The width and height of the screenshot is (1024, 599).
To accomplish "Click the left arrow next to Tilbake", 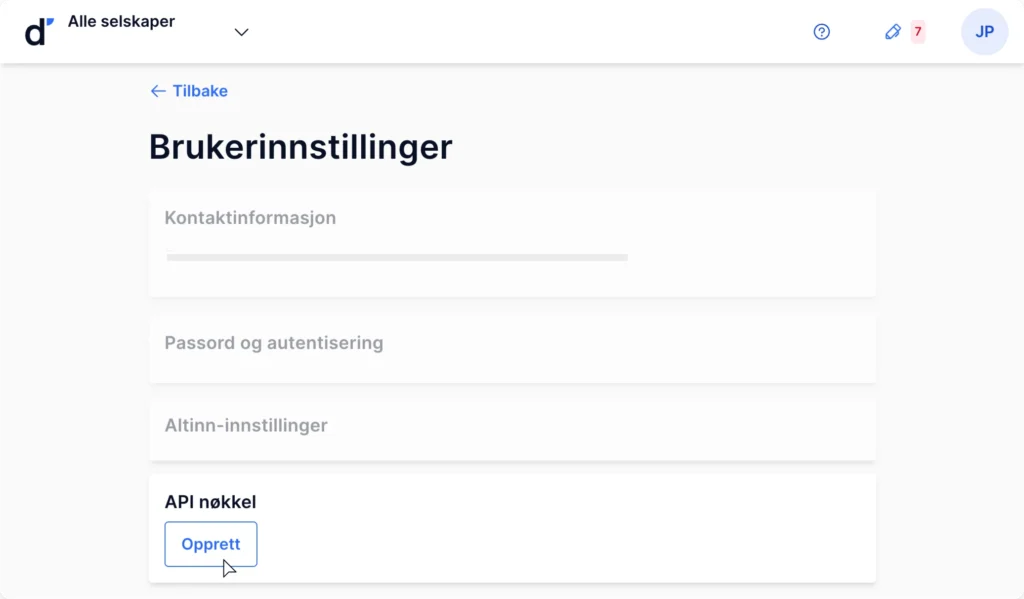I will [x=158, y=91].
